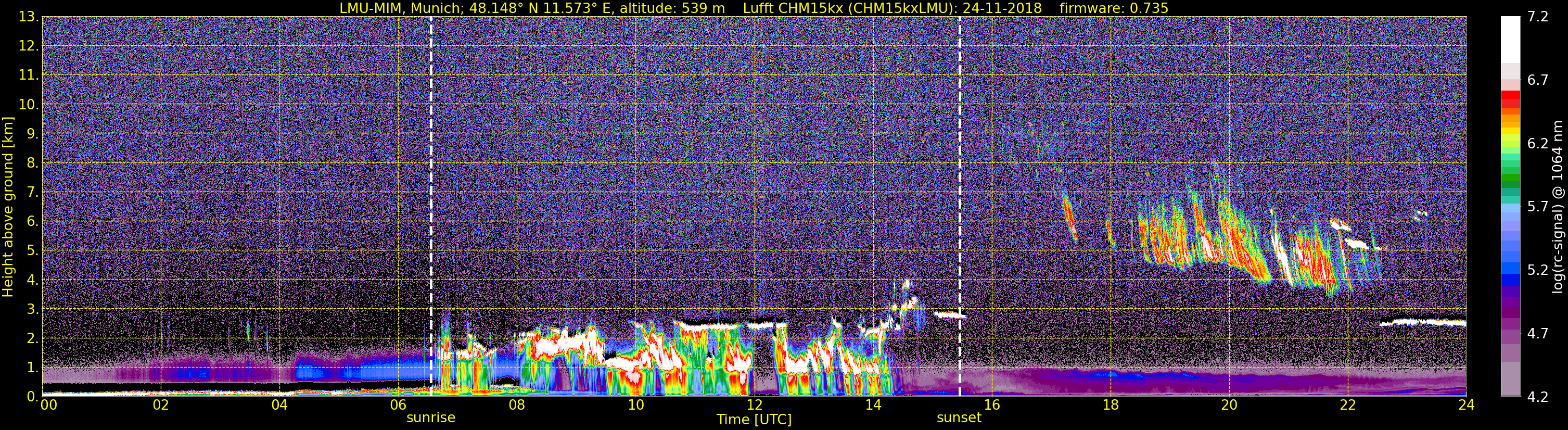Screen dimensions: 1568x430
Task: Click the 7 km height tick label
Action: point(32,192)
